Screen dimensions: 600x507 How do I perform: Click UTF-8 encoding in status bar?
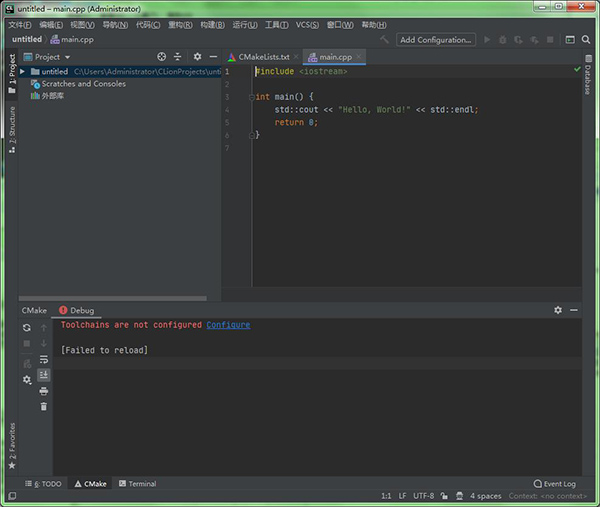point(424,496)
